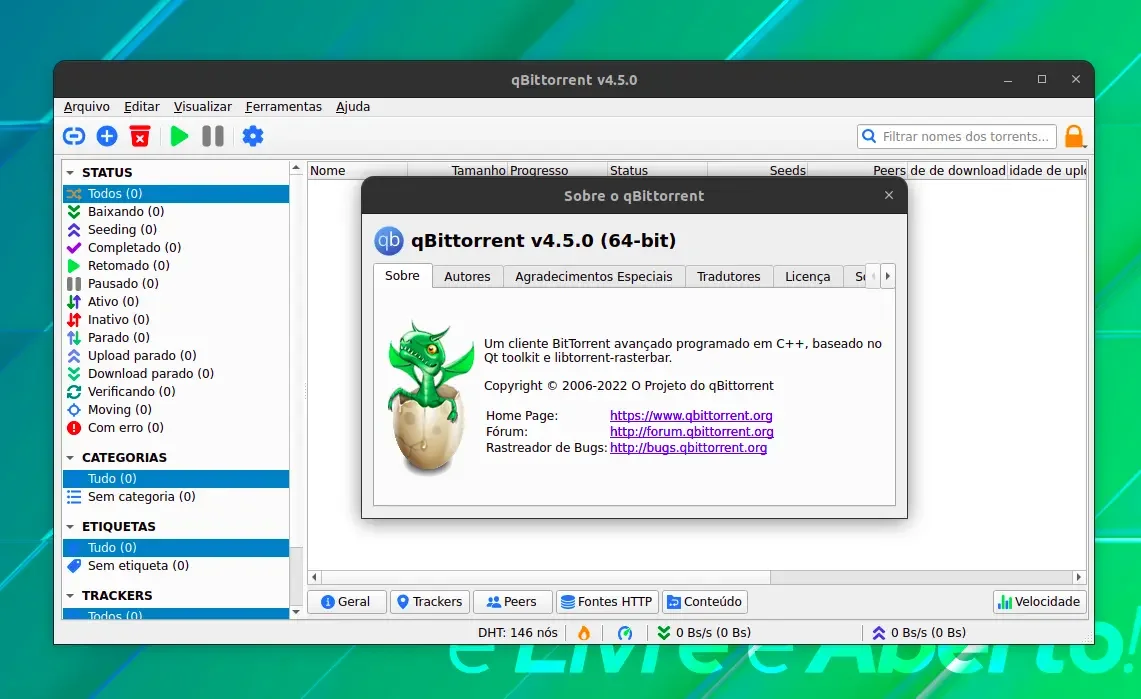Select the Upload parado (0) filter
This screenshot has height=699, width=1141.
pyautogui.click(x=176, y=356)
